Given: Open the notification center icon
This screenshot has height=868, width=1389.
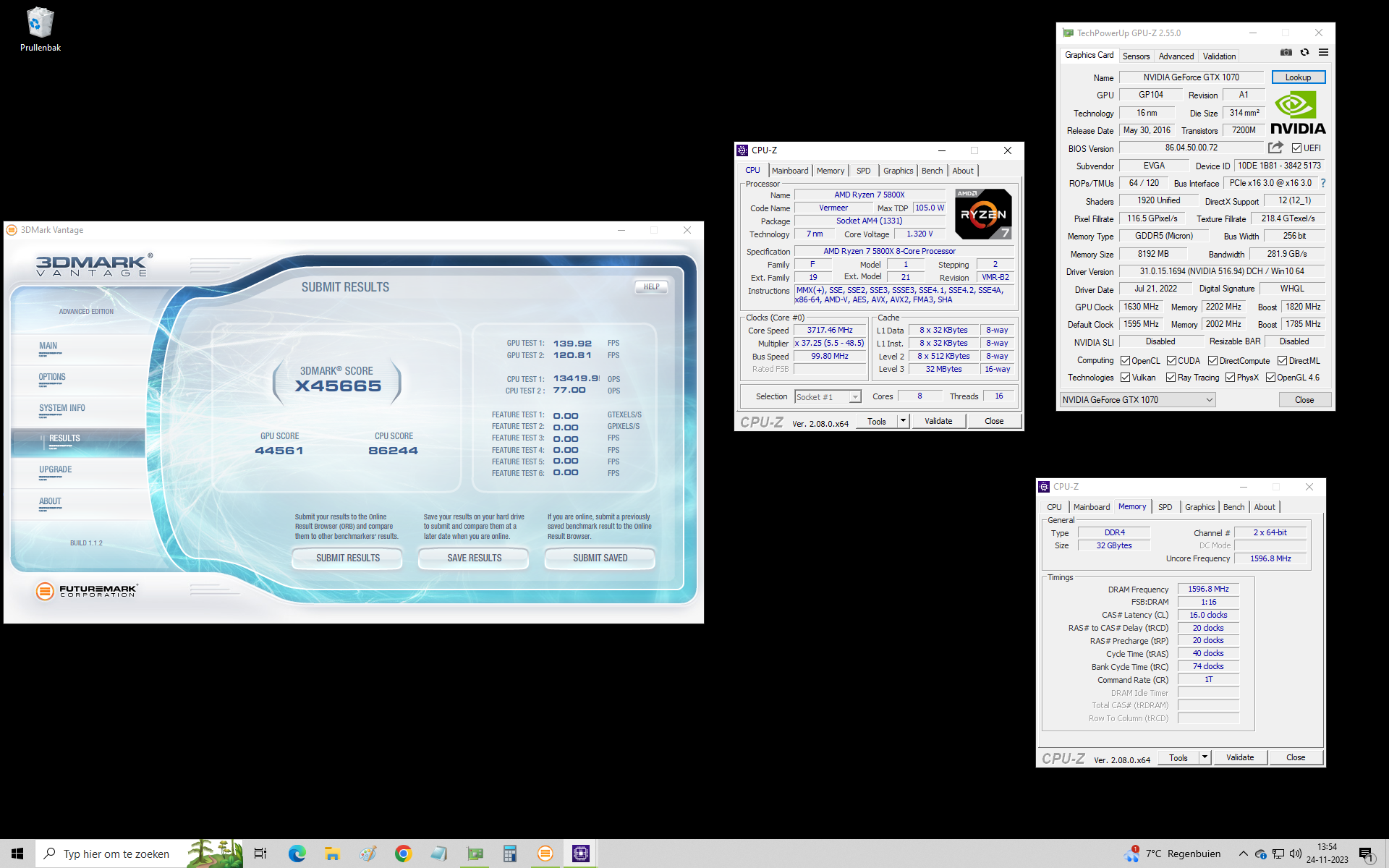Looking at the screenshot, I should 1366,855.
